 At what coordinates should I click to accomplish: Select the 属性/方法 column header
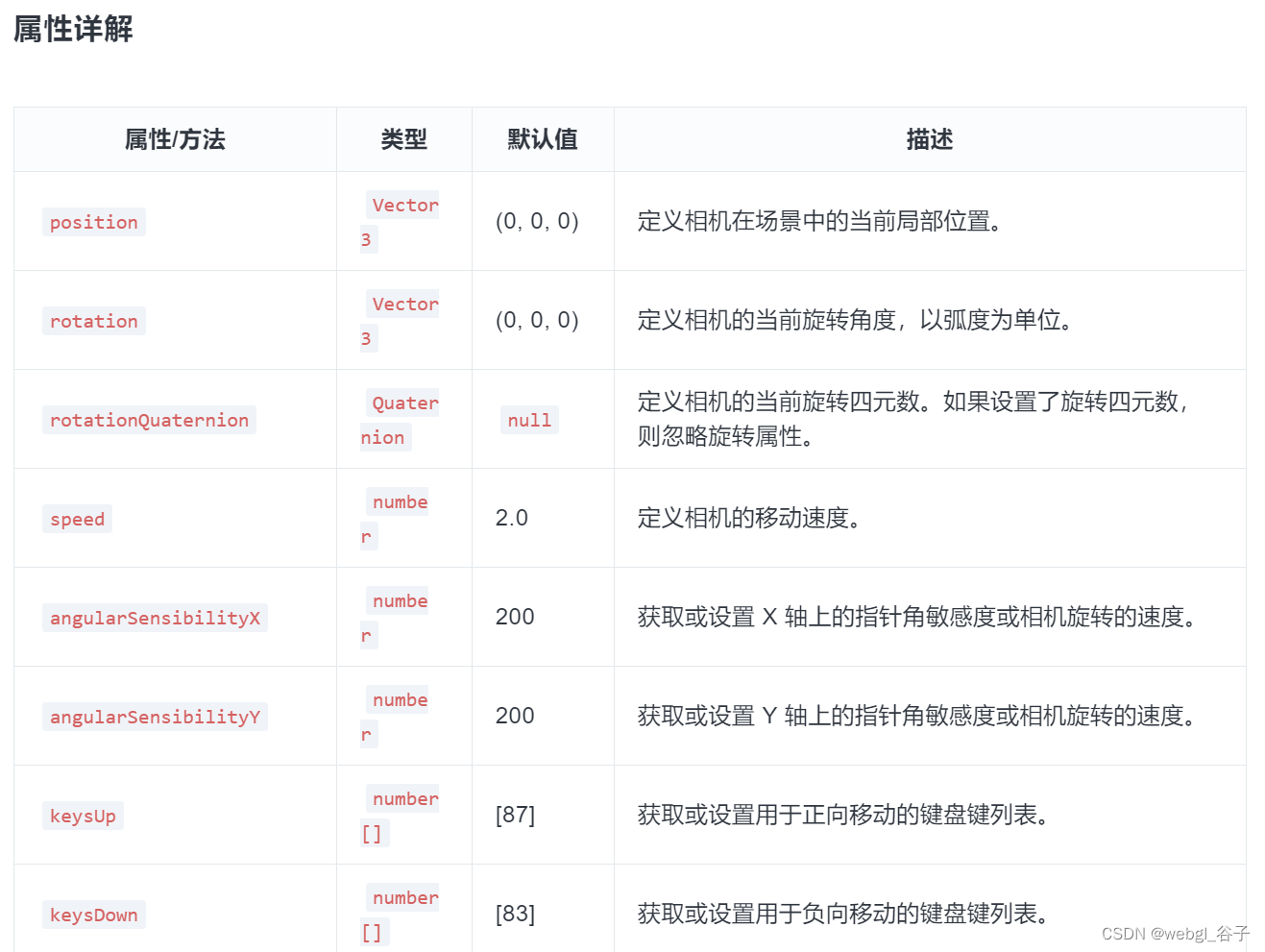point(175,139)
